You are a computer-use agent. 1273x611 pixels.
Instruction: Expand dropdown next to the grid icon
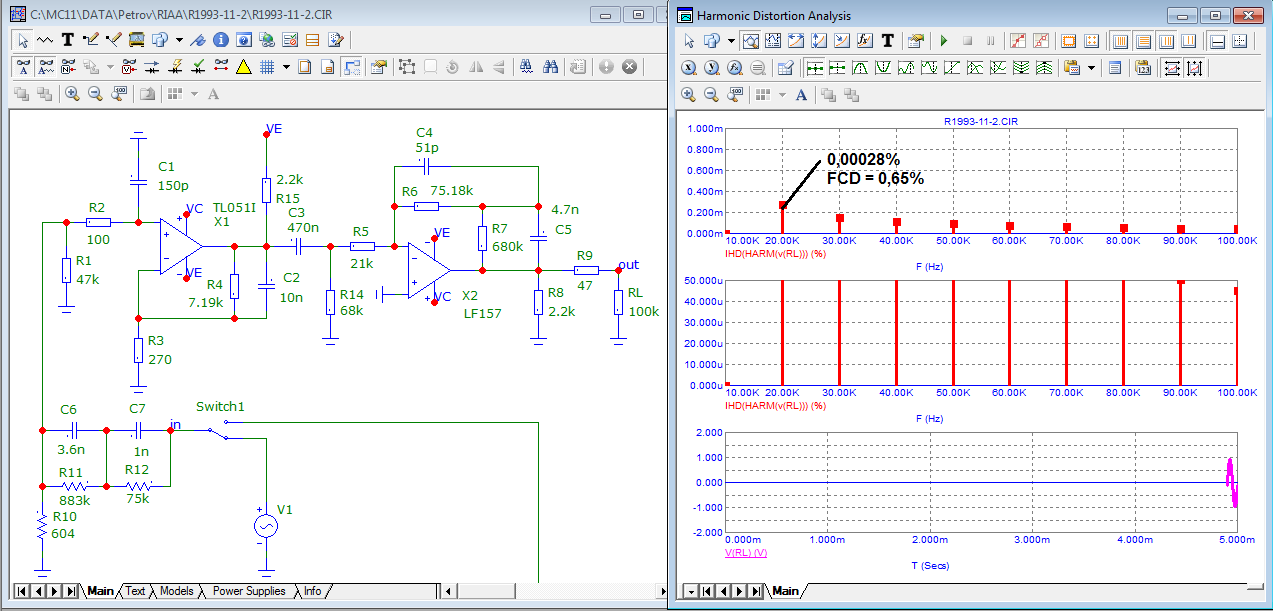pos(286,67)
